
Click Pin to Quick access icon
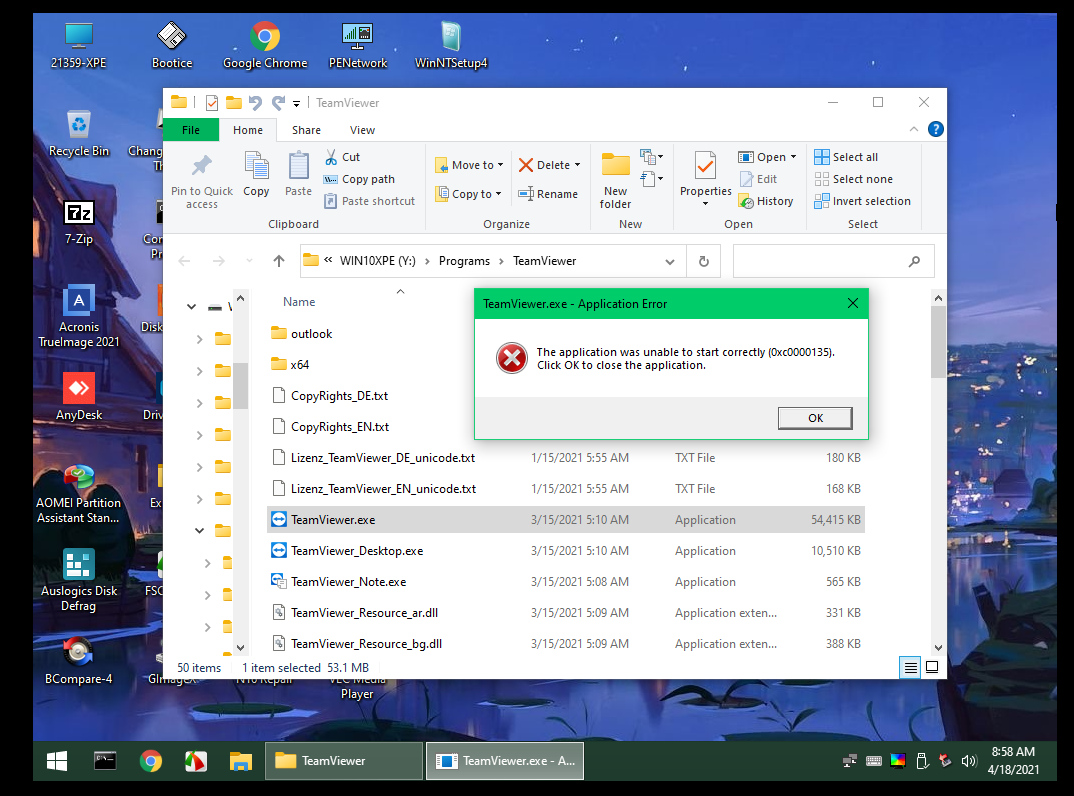(x=201, y=166)
